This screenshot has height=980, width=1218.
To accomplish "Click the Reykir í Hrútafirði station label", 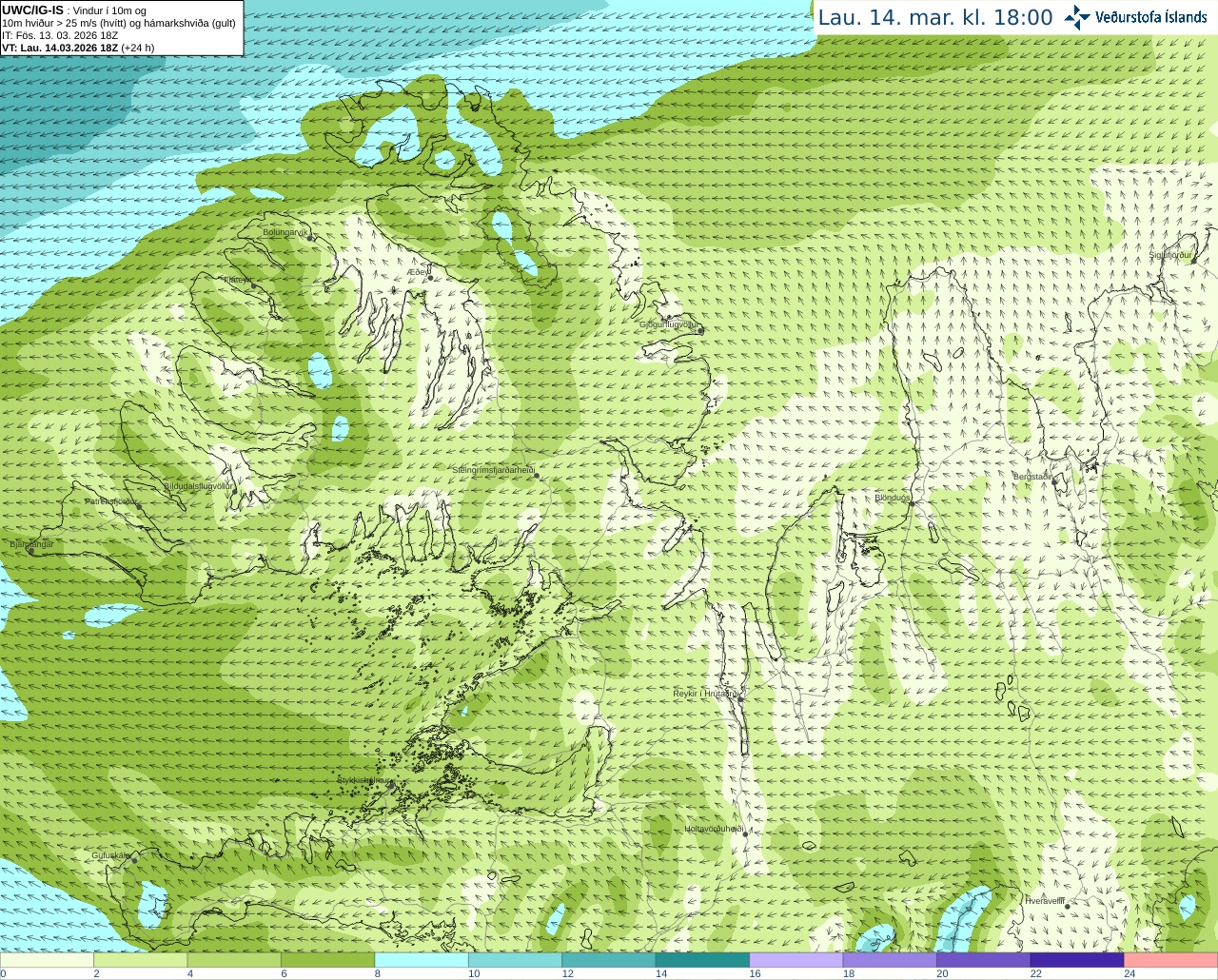I will pos(706,694).
